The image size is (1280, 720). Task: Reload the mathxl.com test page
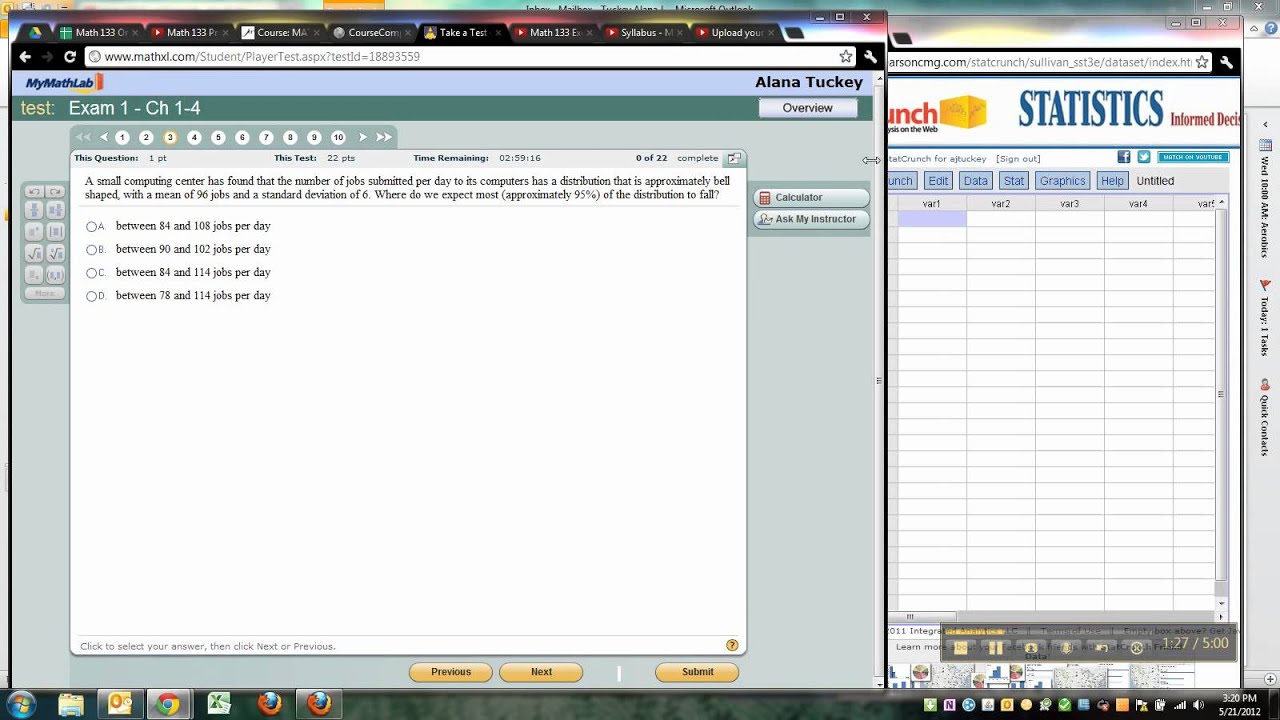(69, 57)
